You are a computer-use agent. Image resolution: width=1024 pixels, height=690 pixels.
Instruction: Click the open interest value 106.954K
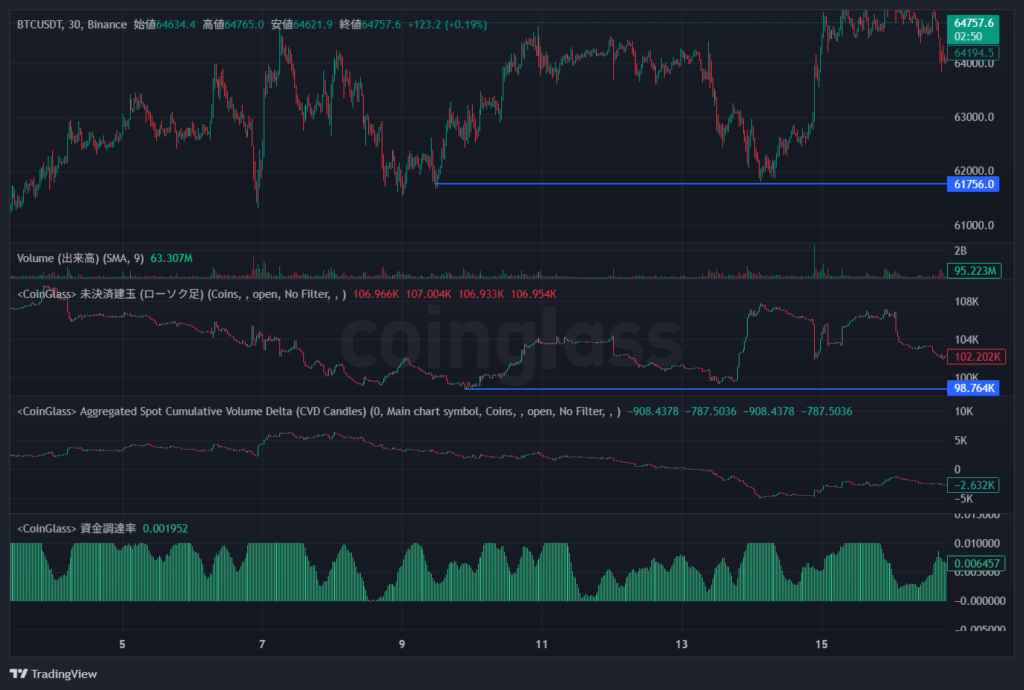click(534, 294)
